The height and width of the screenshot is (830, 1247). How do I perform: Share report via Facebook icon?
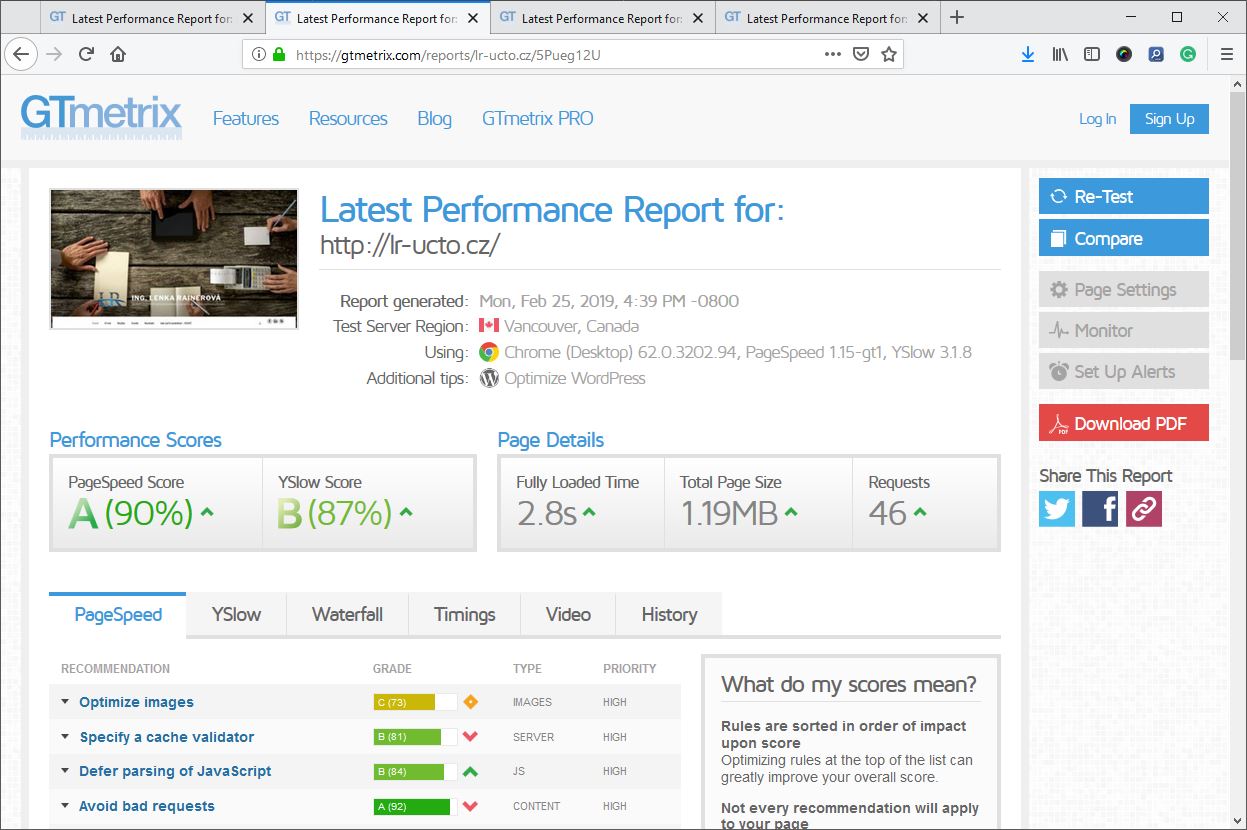tap(1100, 509)
